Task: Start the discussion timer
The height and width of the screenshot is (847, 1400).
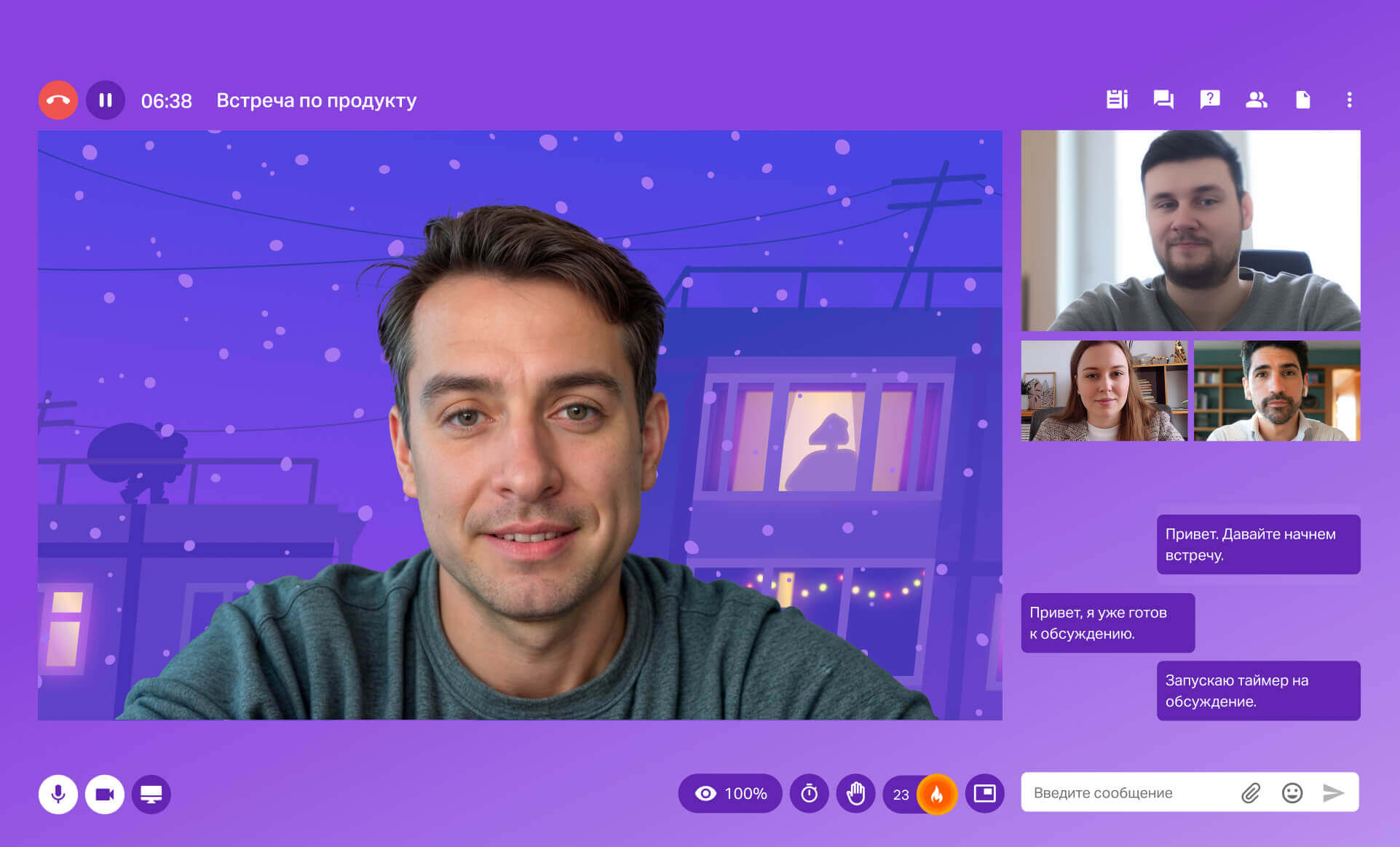Action: [x=810, y=793]
